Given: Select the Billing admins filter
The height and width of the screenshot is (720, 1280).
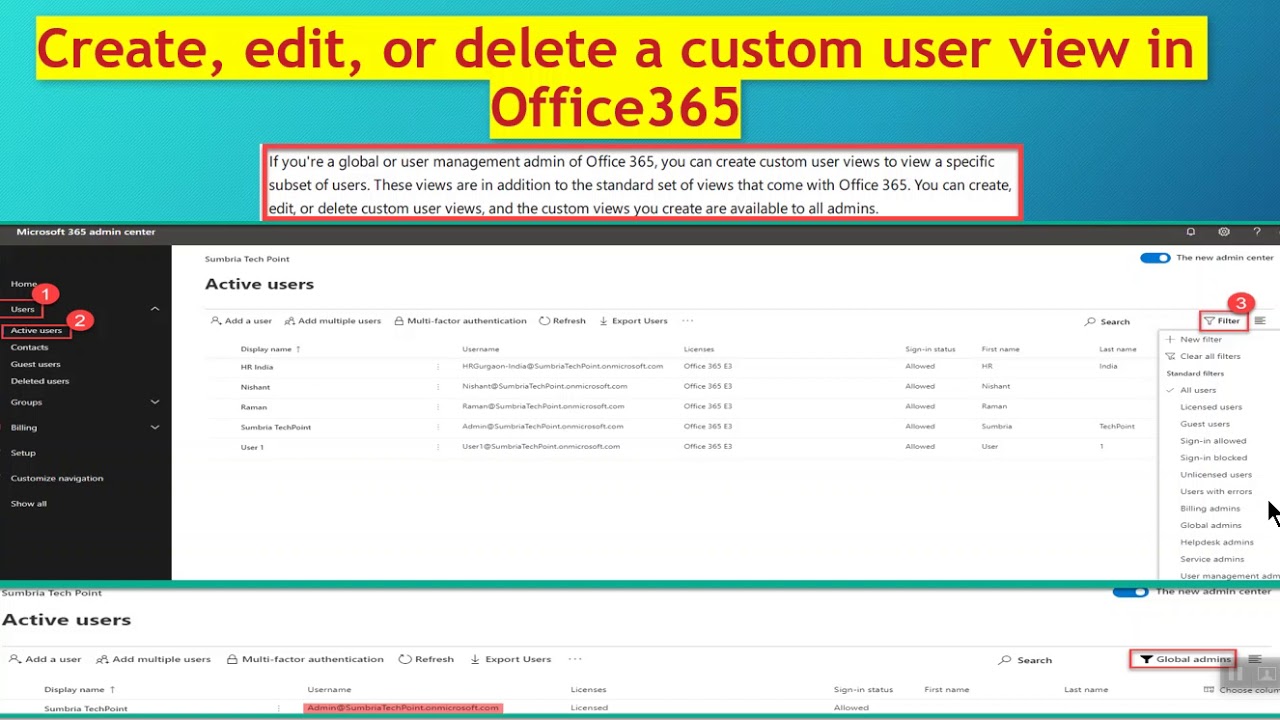Looking at the screenshot, I should tap(1210, 509).
